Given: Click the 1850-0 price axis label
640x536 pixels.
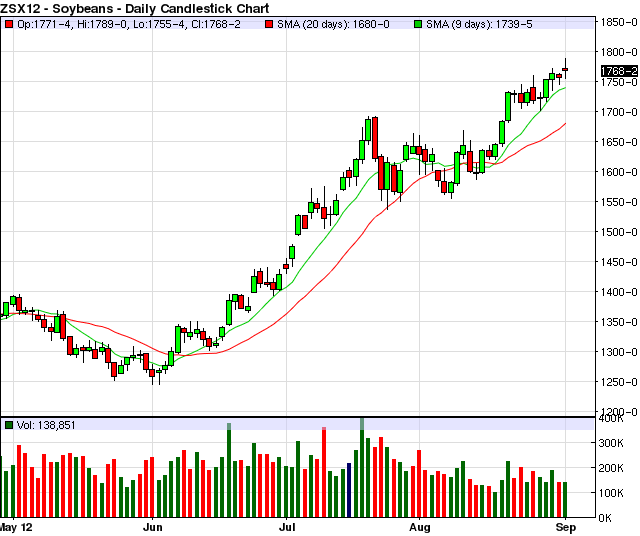Looking at the screenshot, I should coord(618,22).
